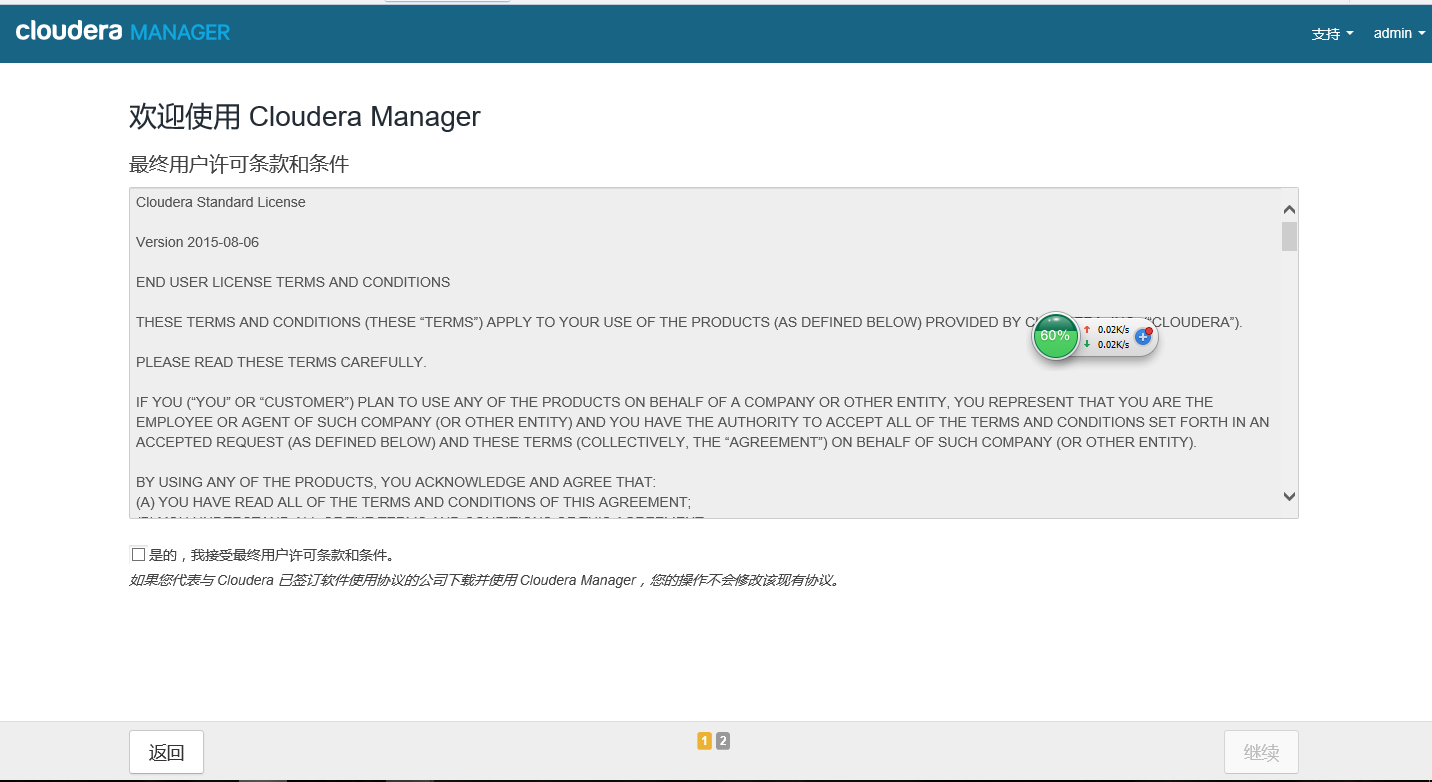Image resolution: width=1432 pixels, height=782 pixels.
Task: Click 'PLEASE READ THESE TERMS CAREFULLY.' line
Action: click(281, 362)
